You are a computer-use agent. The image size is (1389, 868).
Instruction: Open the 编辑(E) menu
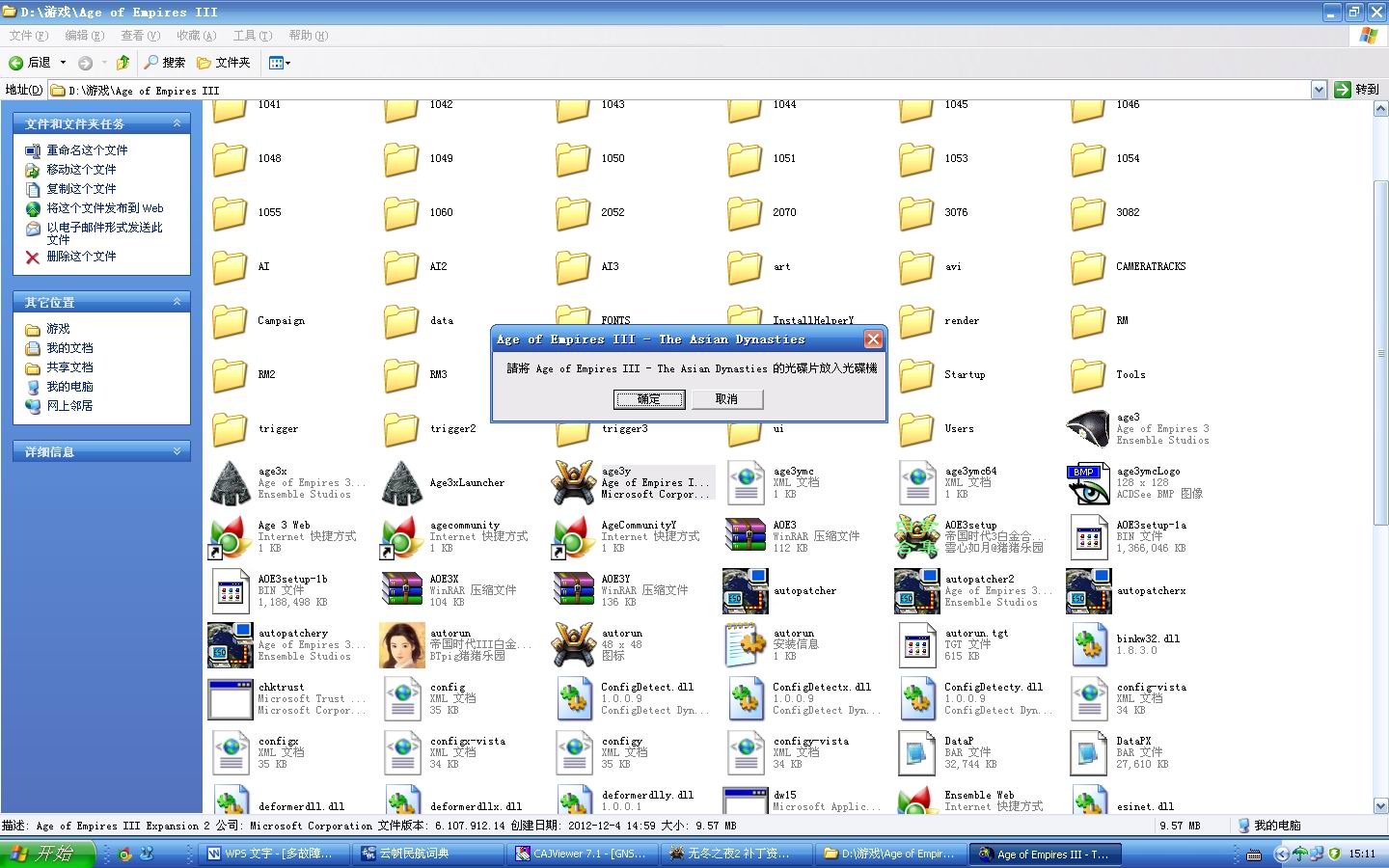85,36
